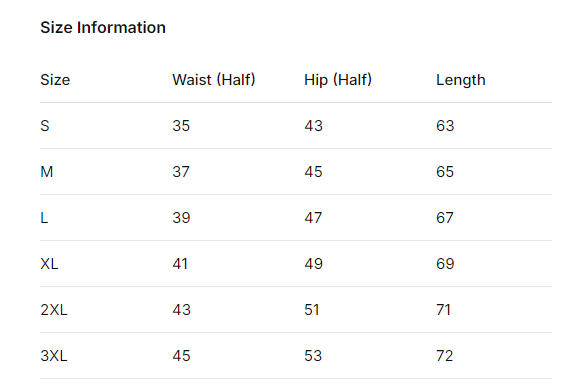Select the S size row label
Image resolution: width=567 pixels, height=389 pixels.
[x=45, y=126]
